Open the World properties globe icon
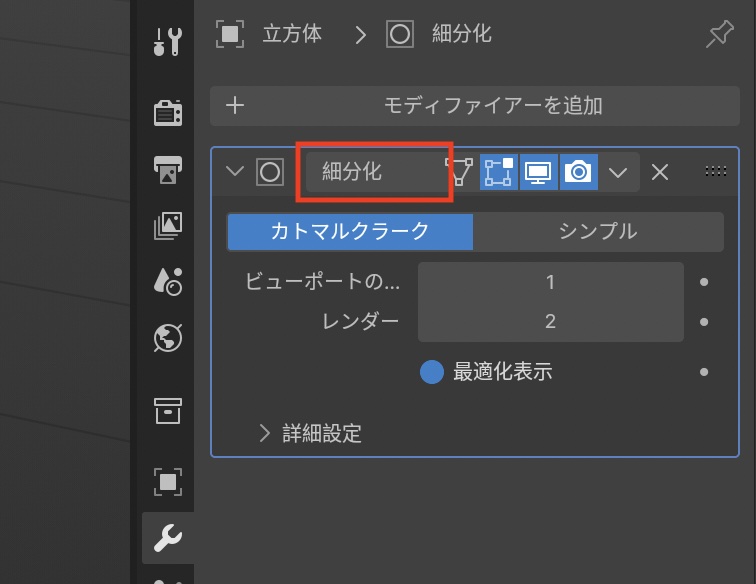Image resolution: width=756 pixels, height=584 pixels. [168, 338]
